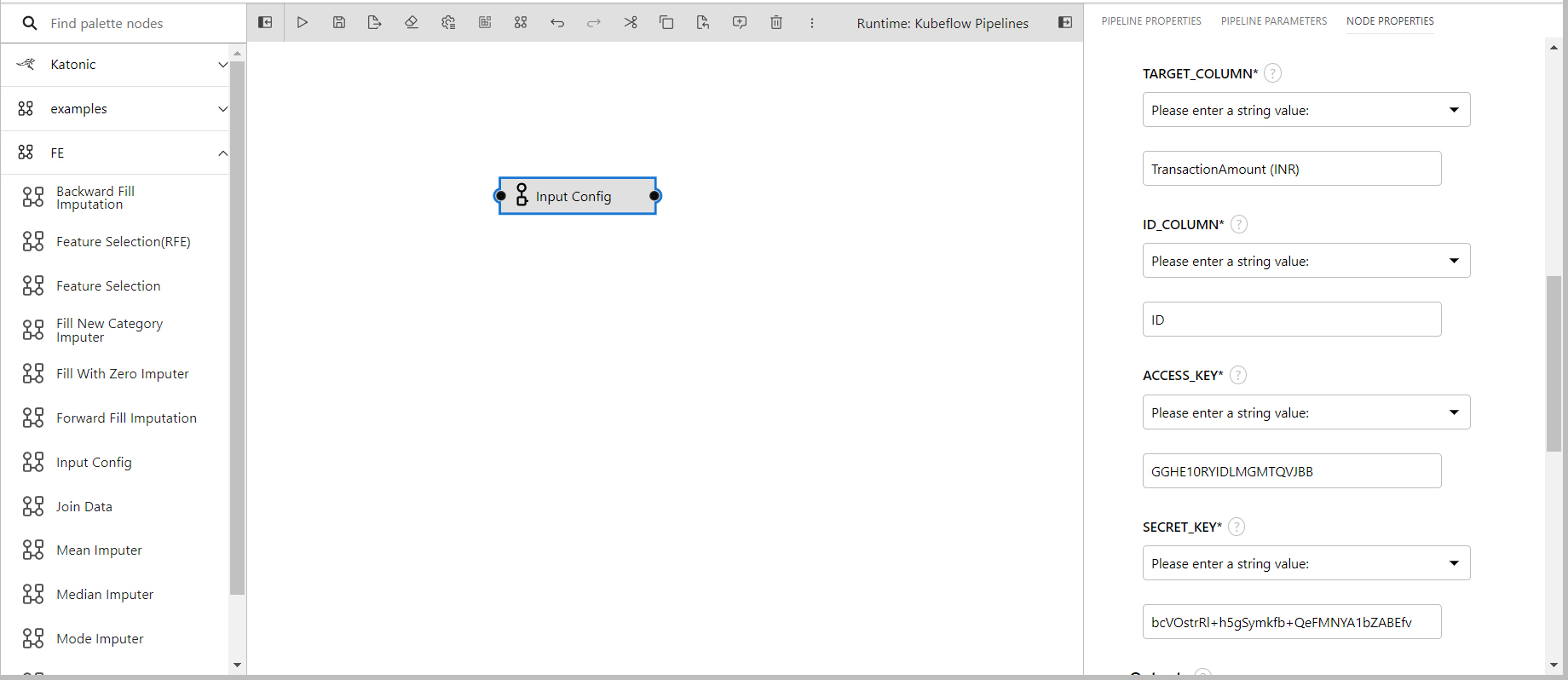The image size is (1568, 680).
Task: Toggle the palette panel icon in toolbar
Action: pyautogui.click(x=265, y=23)
